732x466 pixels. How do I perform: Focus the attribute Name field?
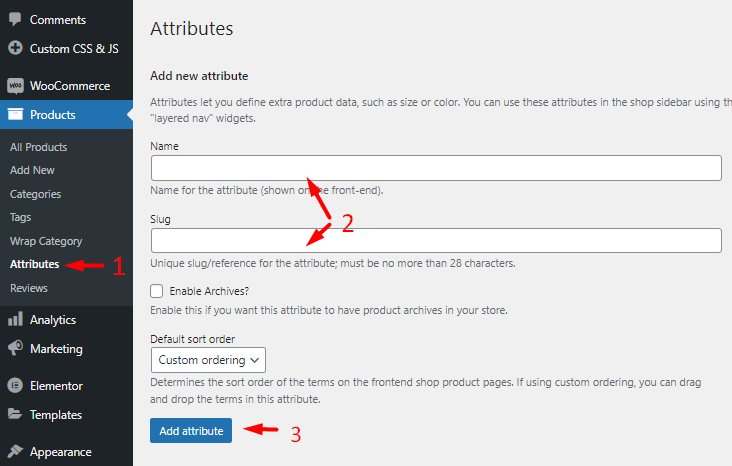tap(436, 168)
